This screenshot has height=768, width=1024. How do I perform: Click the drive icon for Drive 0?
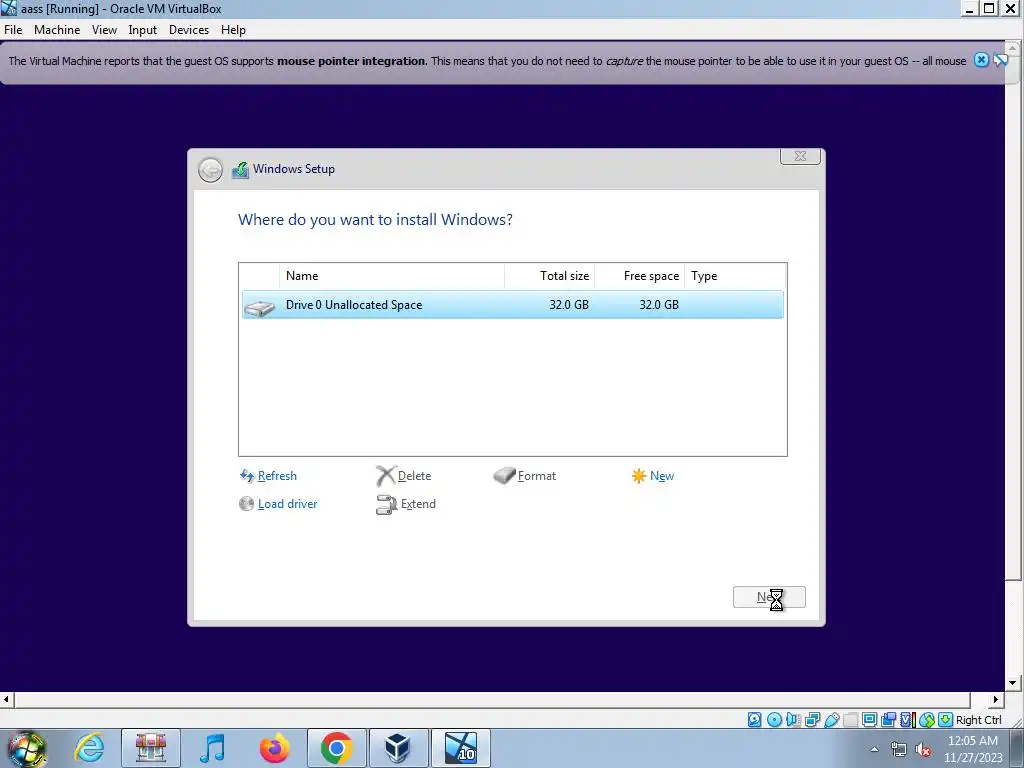(260, 307)
